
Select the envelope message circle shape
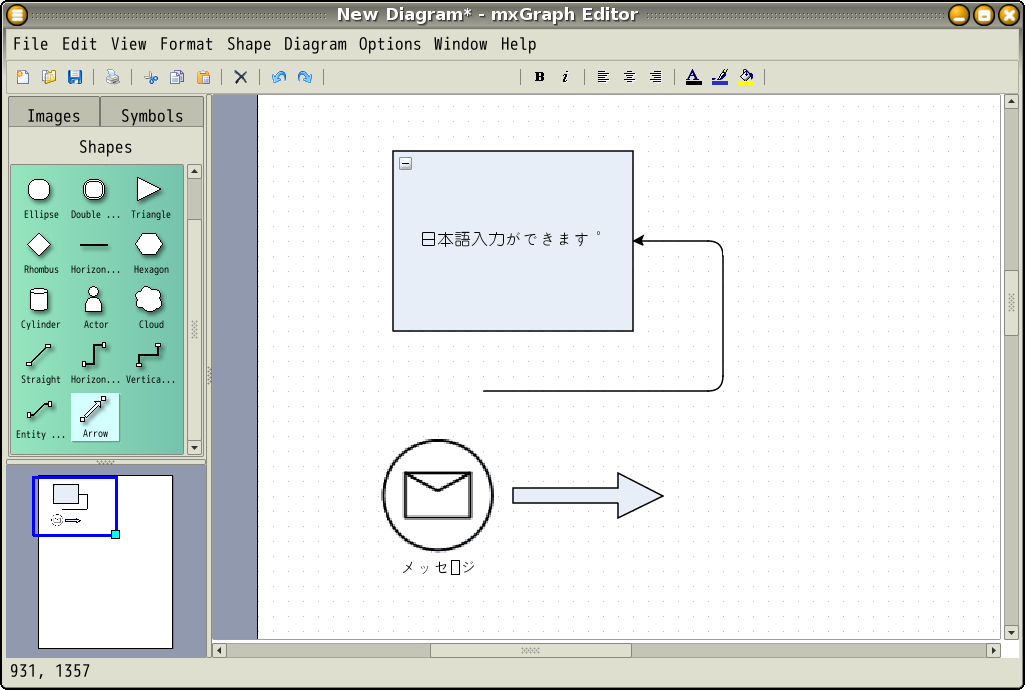point(437,495)
